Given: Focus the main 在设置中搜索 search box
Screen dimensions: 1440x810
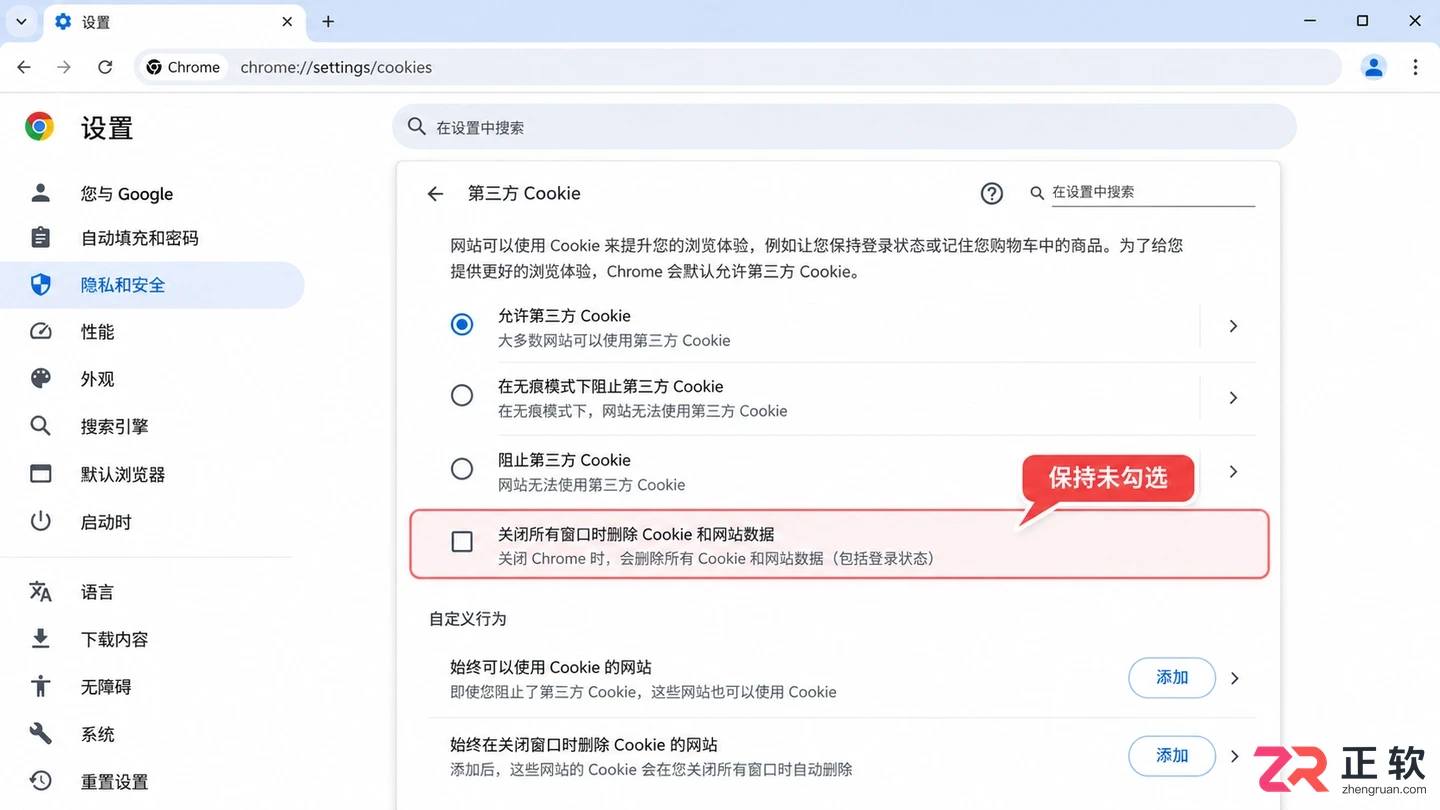Looking at the screenshot, I should pyautogui.click(x=844, y=127).
